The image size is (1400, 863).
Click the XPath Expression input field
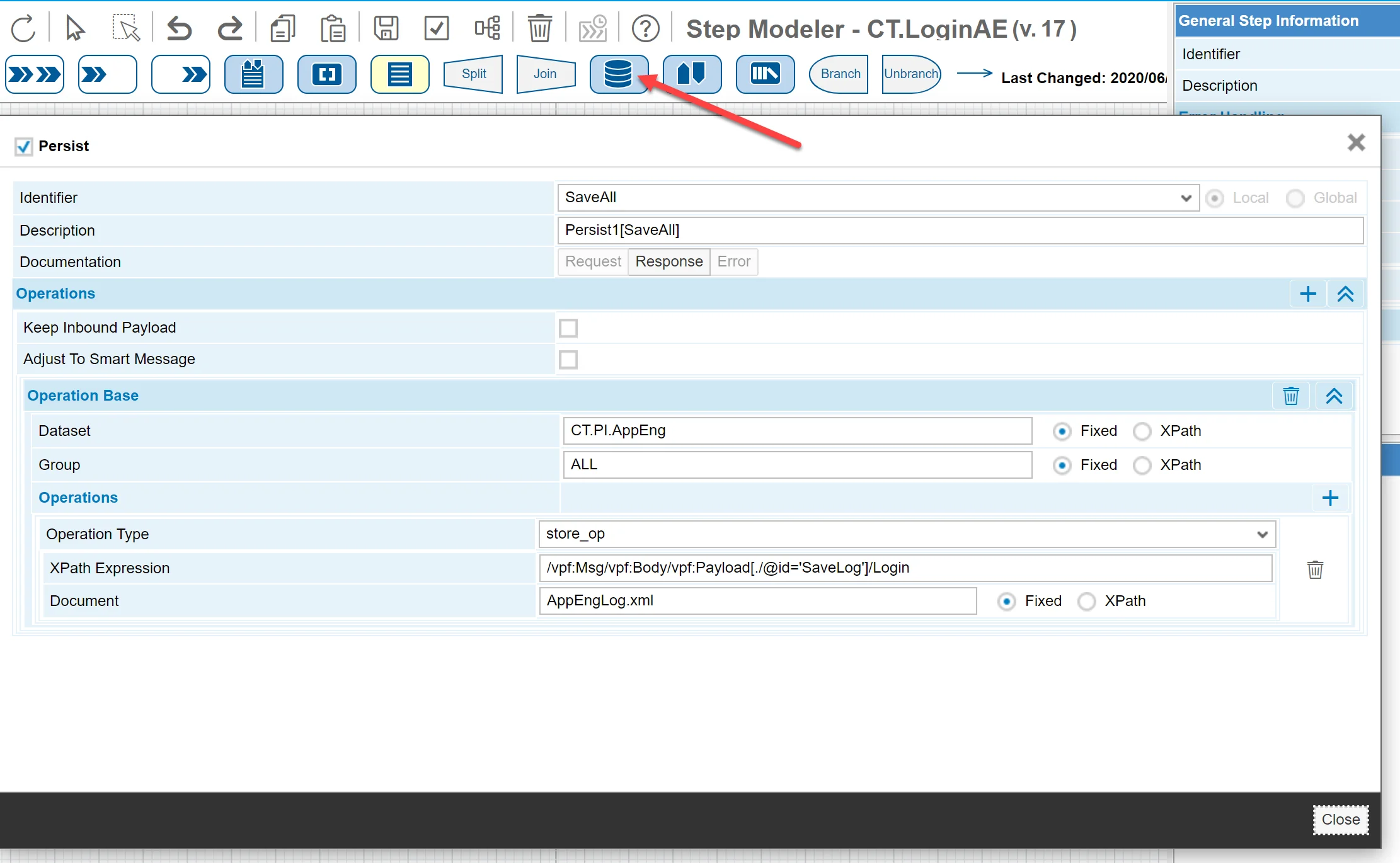(x=905, y=568)
